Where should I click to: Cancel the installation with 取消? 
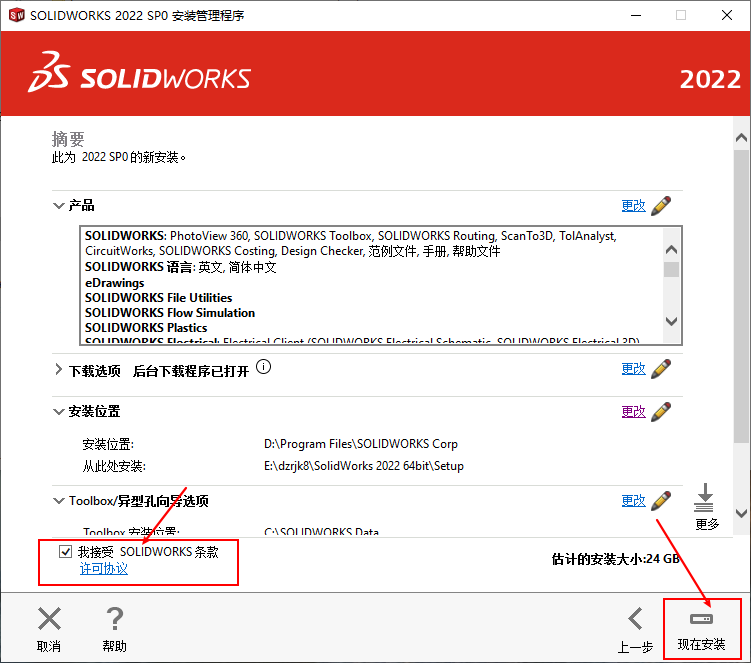click(x=49, y=629)
